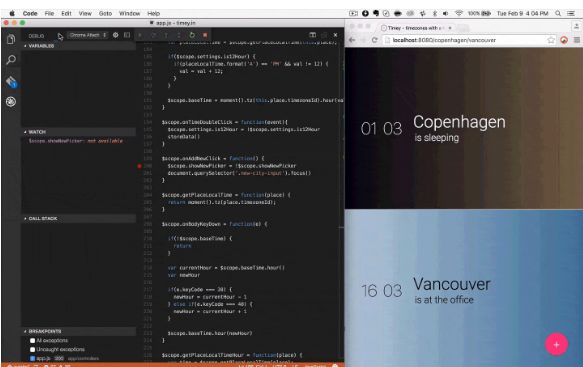This screenshot has height=367, width=583.
Task: Reload the page in the browser
Action: pos(374,40)
